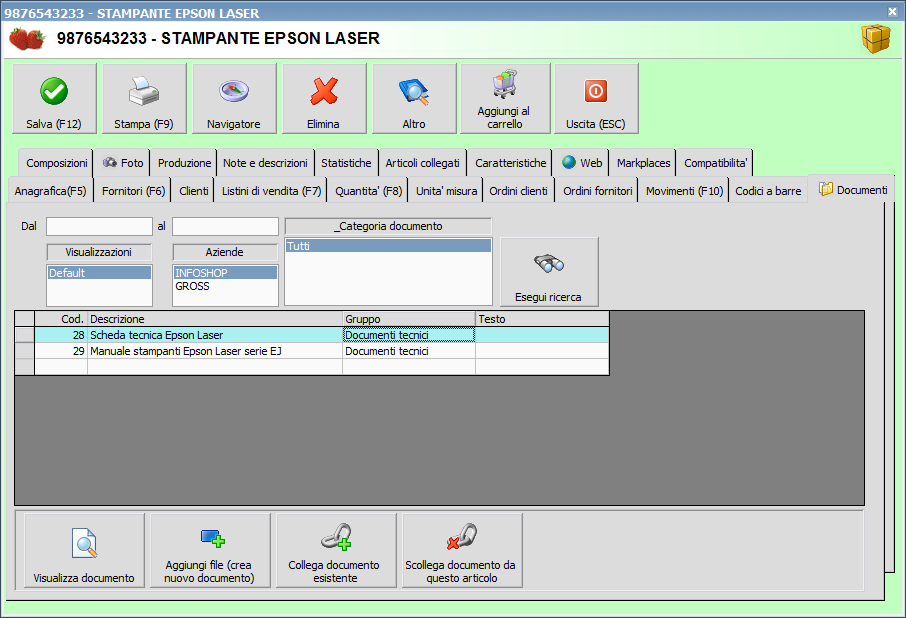906x618 pixels.
Task: Open Navigatore via the compass icon
Action: pos(234,91)
